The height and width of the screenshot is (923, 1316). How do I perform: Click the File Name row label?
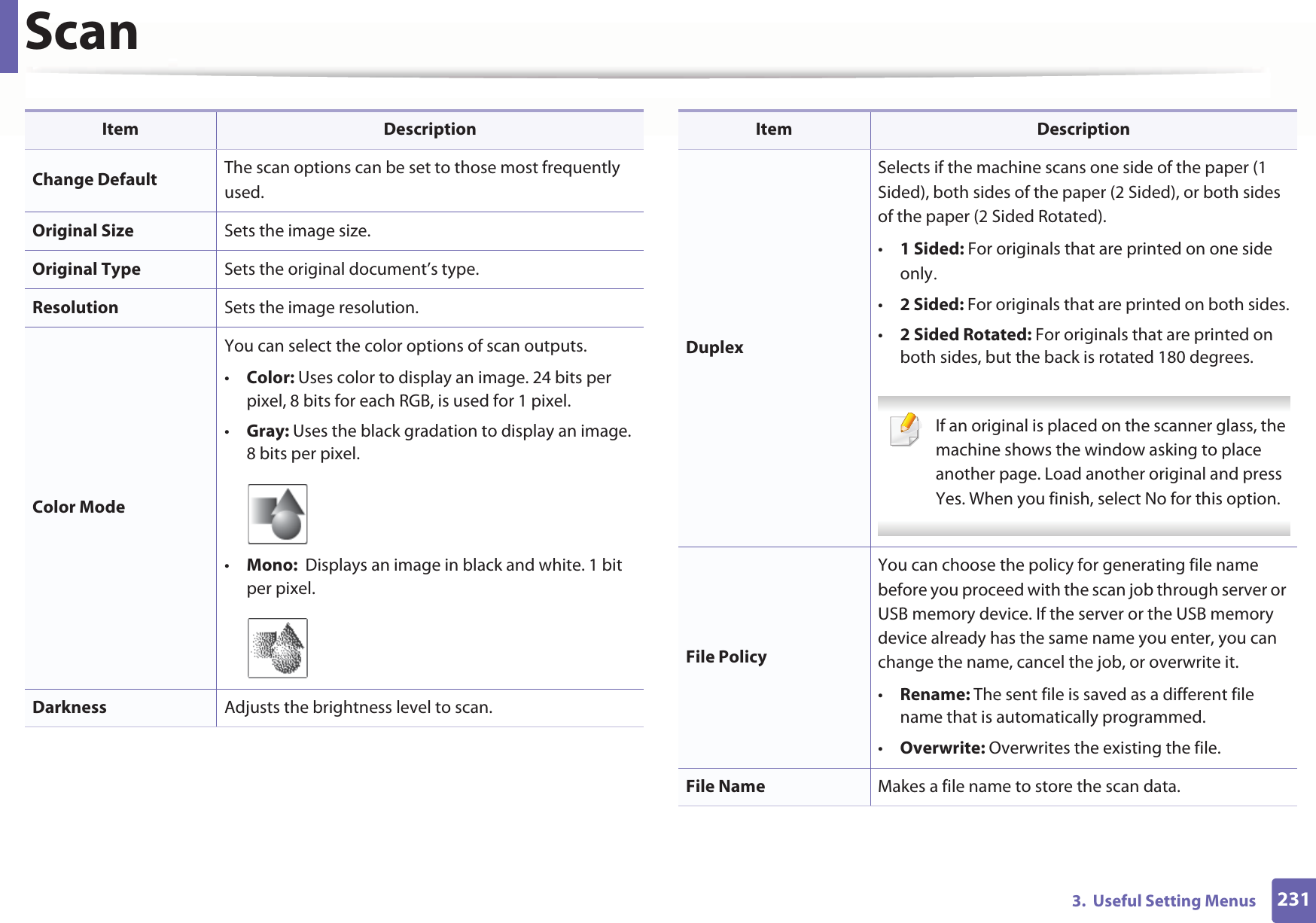725,787
